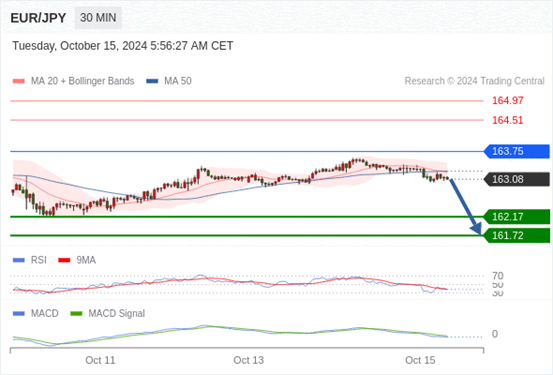The width and height of the screenshot is (553, 375).
Task: Click the green 161.72 support price tag
Action: (x=517, y=235)
